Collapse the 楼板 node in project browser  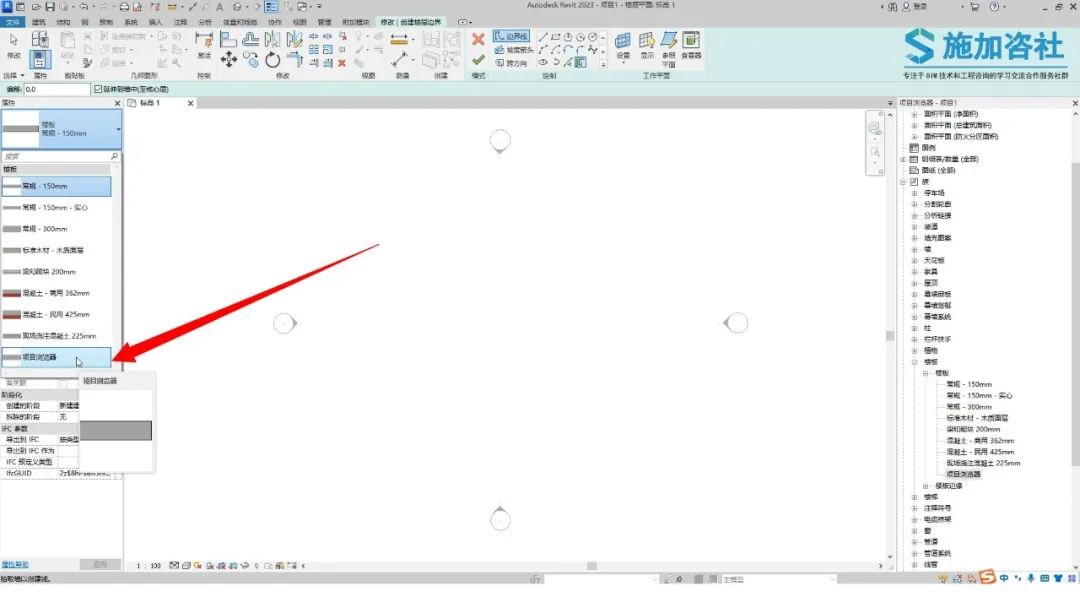[915, 361]
